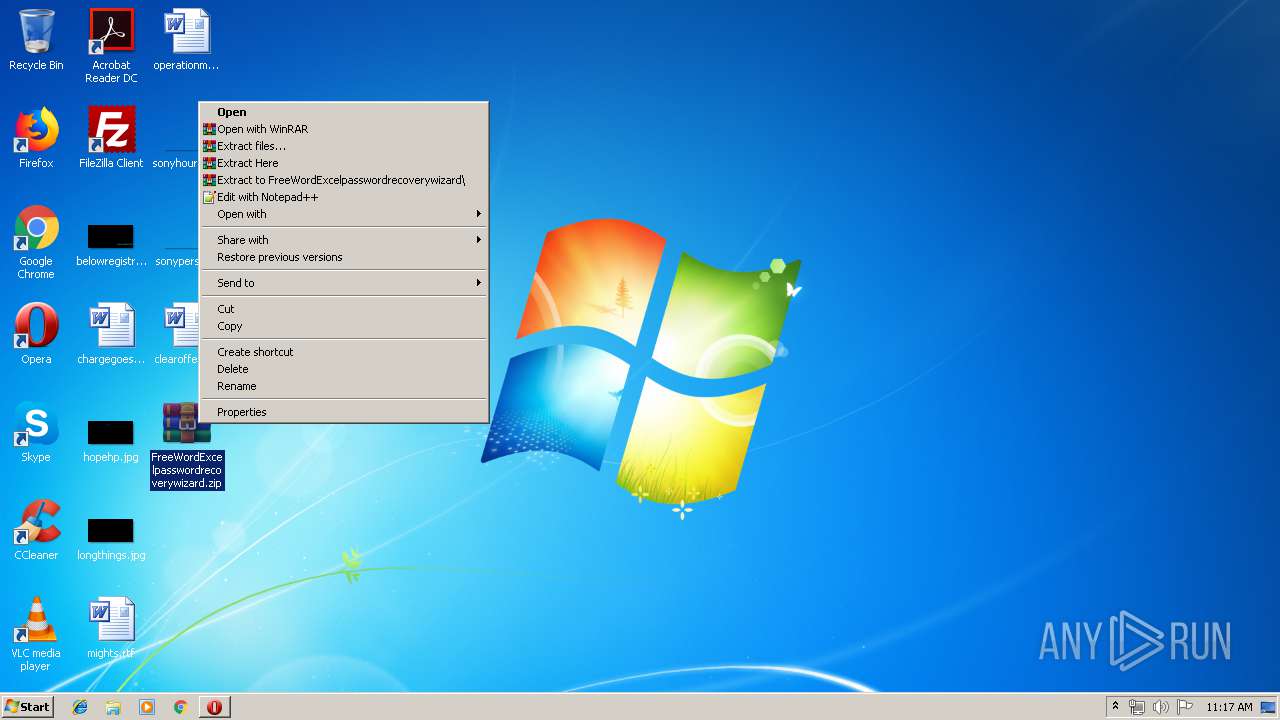
Task: Choose Cut from the context menu
Action: [x=344, y=309]
